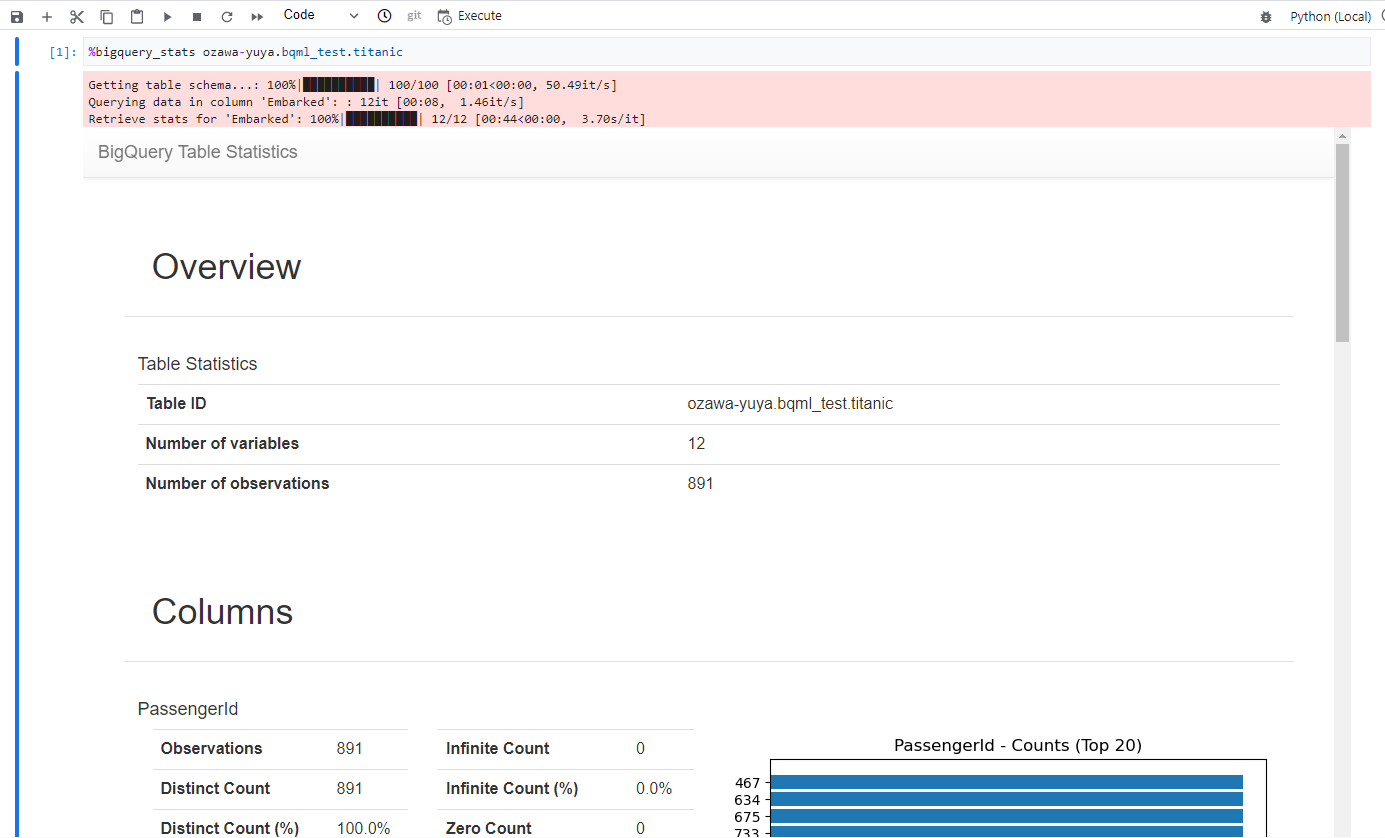Open the debugger bug icon
The width and height of the screenshot is (1385, 838).
[1265, 15]
